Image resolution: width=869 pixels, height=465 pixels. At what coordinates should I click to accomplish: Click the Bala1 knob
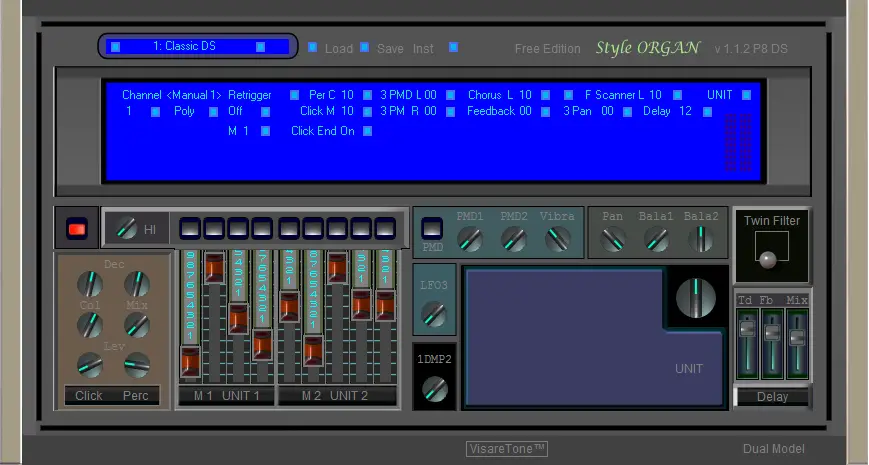(656, 239)
